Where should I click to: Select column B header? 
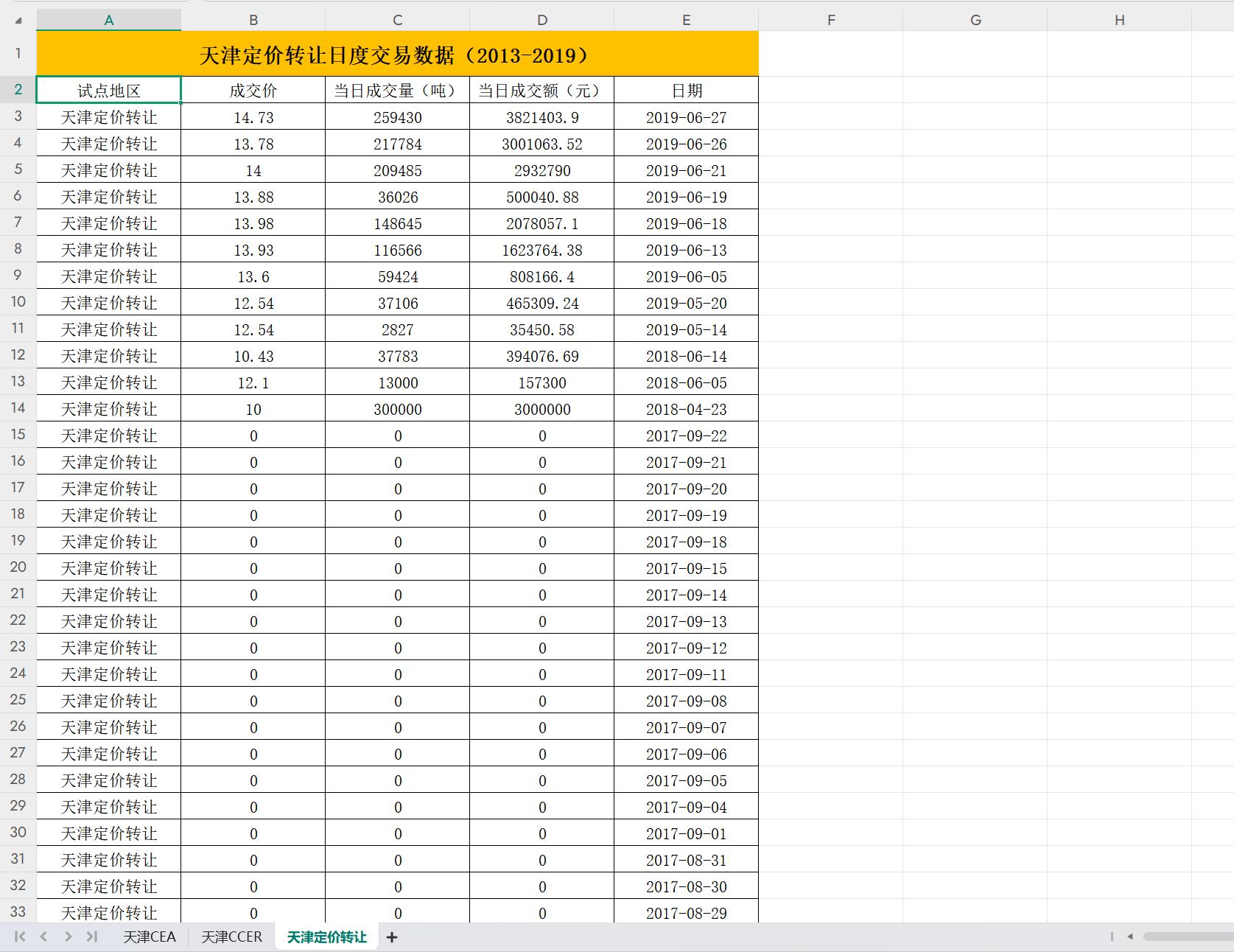(253, 20)
